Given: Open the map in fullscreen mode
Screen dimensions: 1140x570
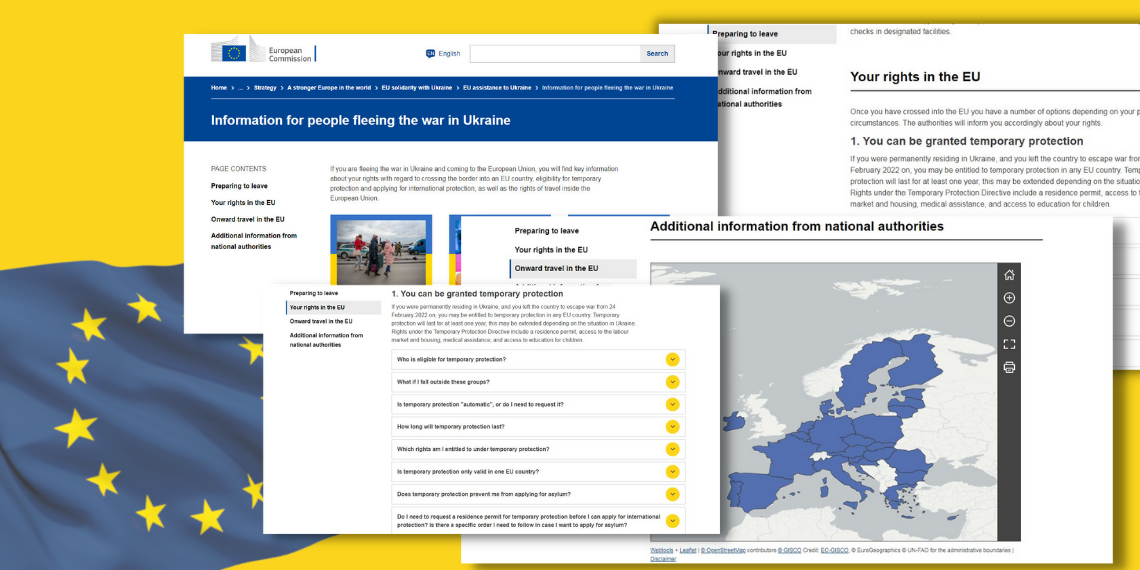Looking at the screenshot, I should point(1009,344).
